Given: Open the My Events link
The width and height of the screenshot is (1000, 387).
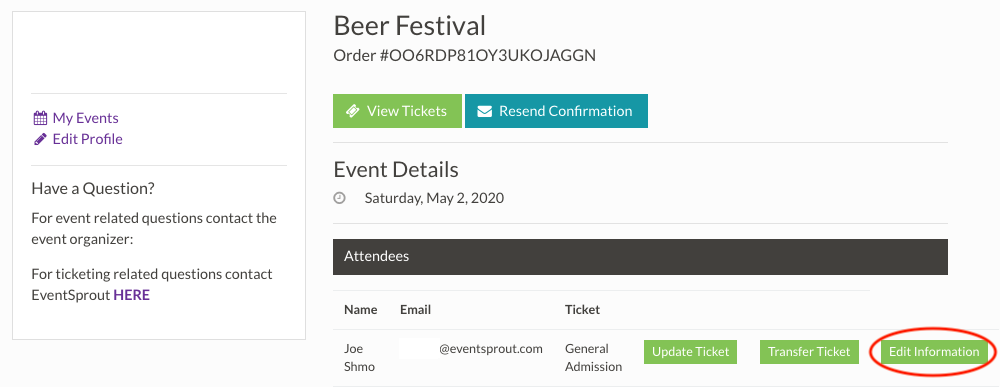Looking at the screenshot, I should click(x=85, y=118).
